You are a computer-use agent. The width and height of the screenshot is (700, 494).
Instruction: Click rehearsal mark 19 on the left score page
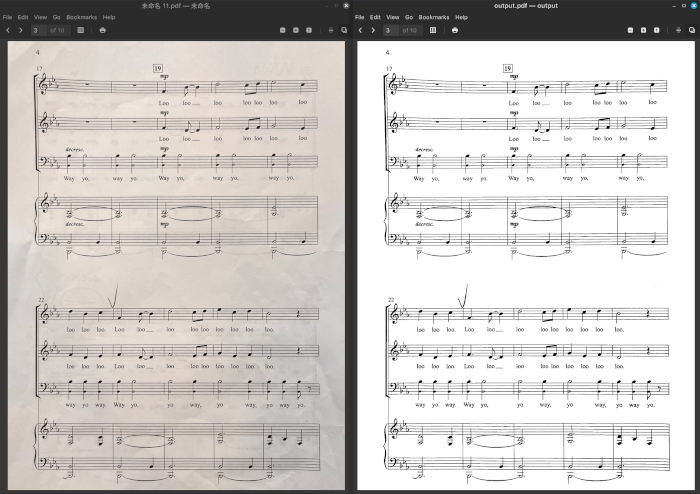[158, 68]
